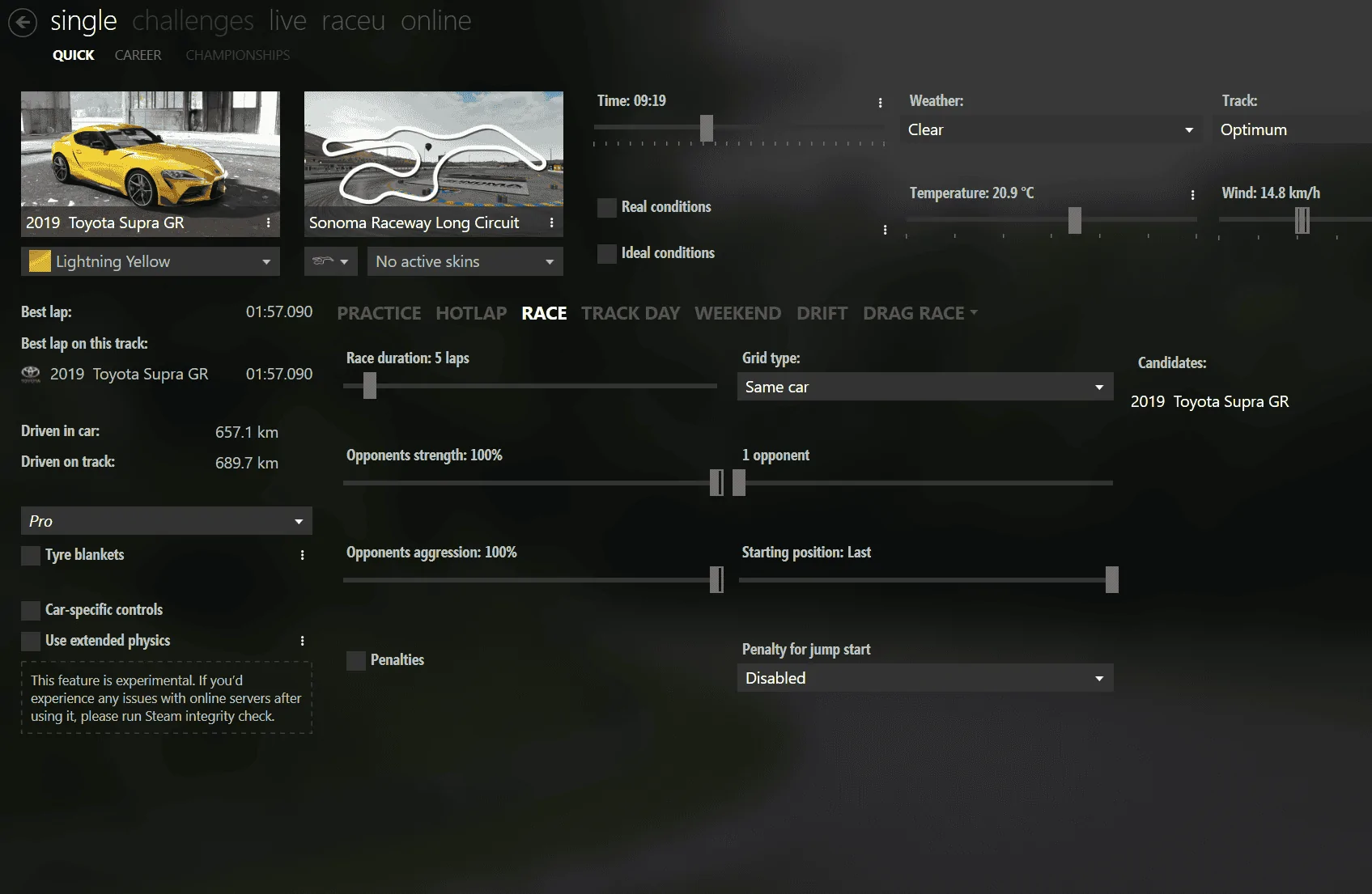Viewport: 1372px width, 894px height.
Task: Click the Time slider handle
Action: click(707, 128)
